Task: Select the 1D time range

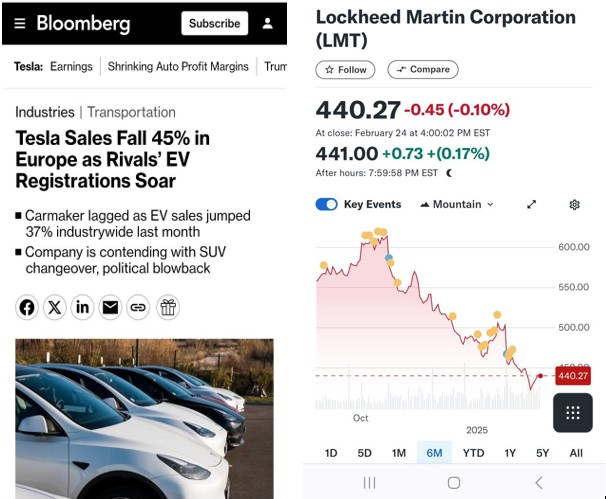Action: tap(331, 453)
